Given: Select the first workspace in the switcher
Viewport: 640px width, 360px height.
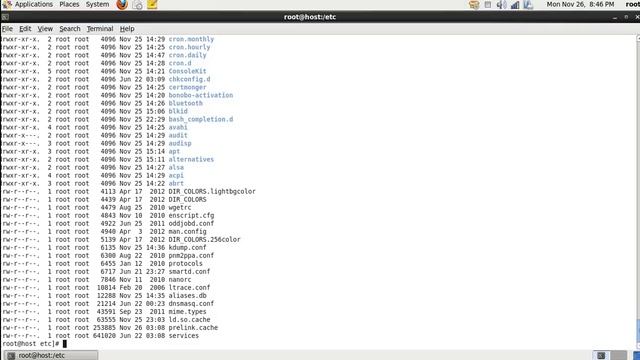Looking at the screenshot, I should (x=601, y=356).
